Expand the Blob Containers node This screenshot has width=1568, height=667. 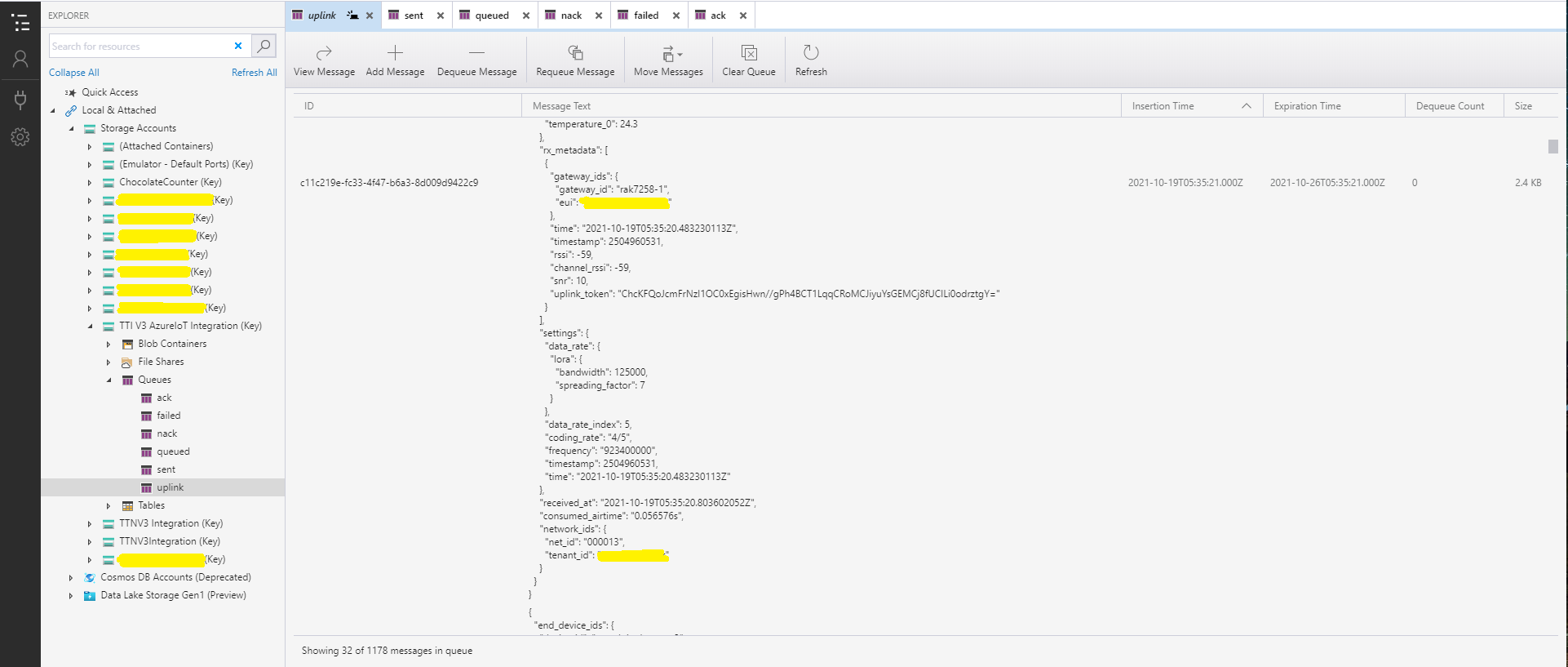click(x=109, y=345)
